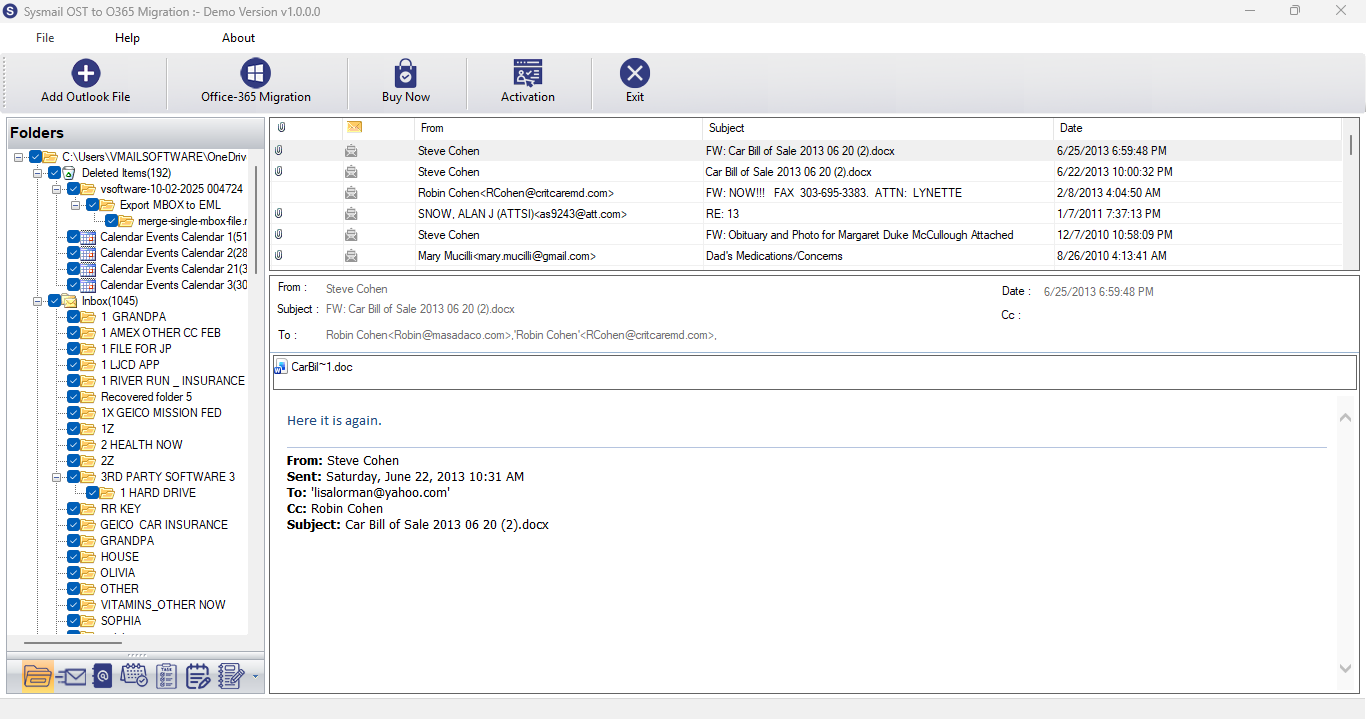Open the calendar view icon
Screen dimensions: 1366x720
[134, 676]
